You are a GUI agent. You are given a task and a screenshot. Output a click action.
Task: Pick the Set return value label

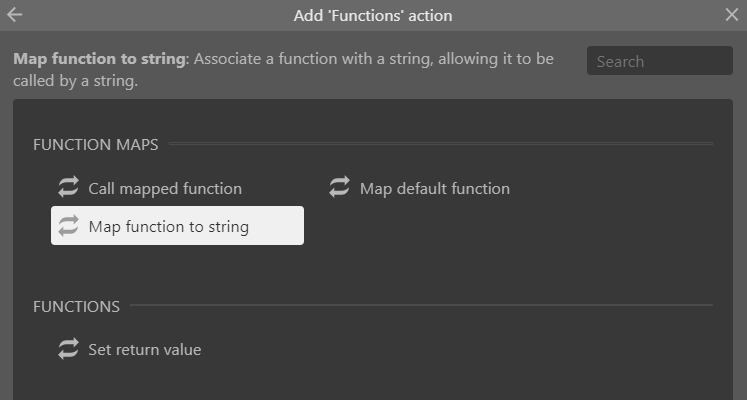(x=145, y=350)
